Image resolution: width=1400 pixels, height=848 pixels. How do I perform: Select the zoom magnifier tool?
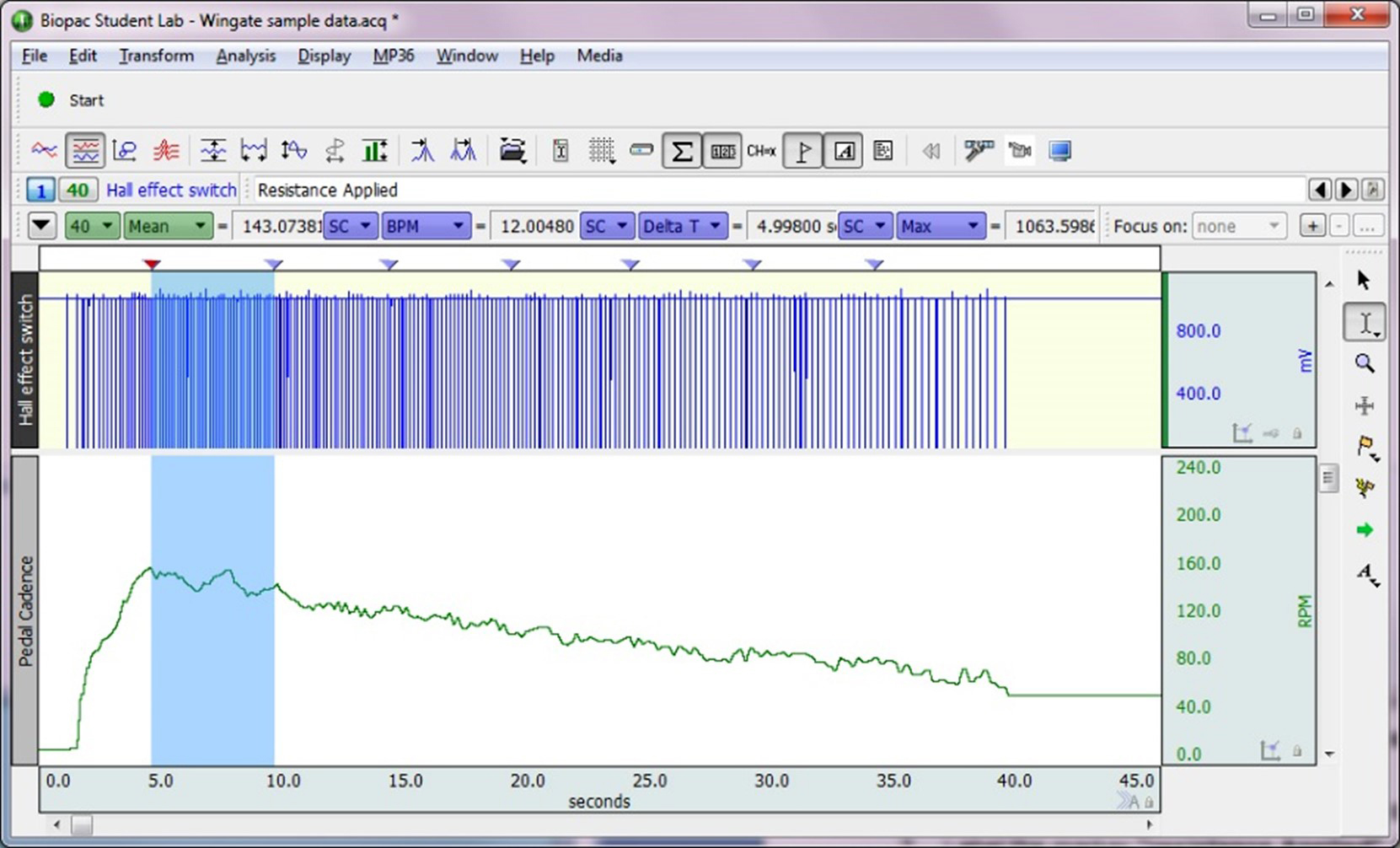[1364, 364]
